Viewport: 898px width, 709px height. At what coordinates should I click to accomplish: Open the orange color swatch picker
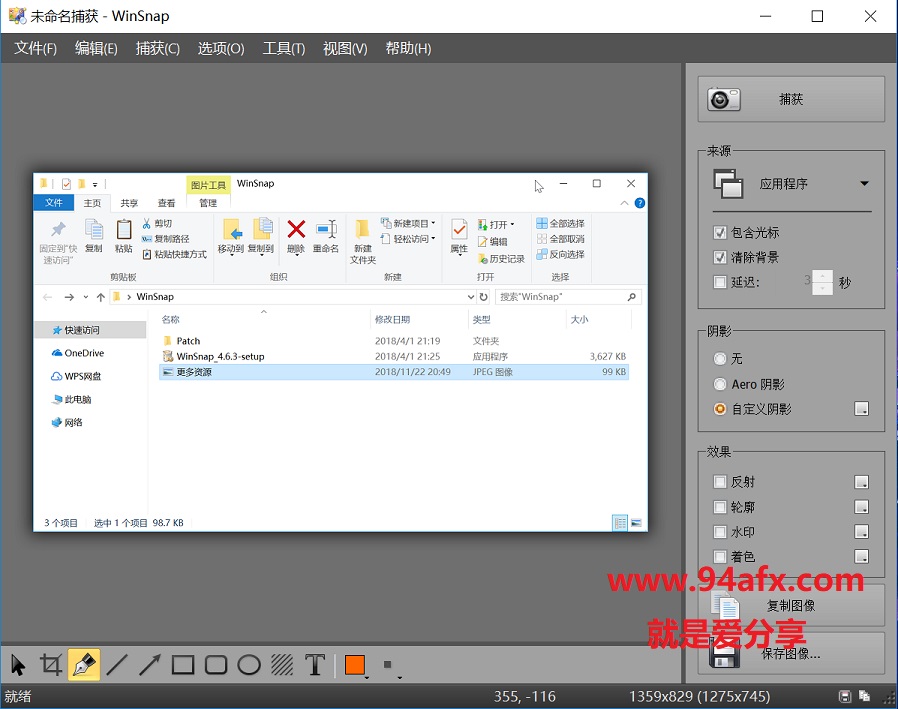(356, 665)
